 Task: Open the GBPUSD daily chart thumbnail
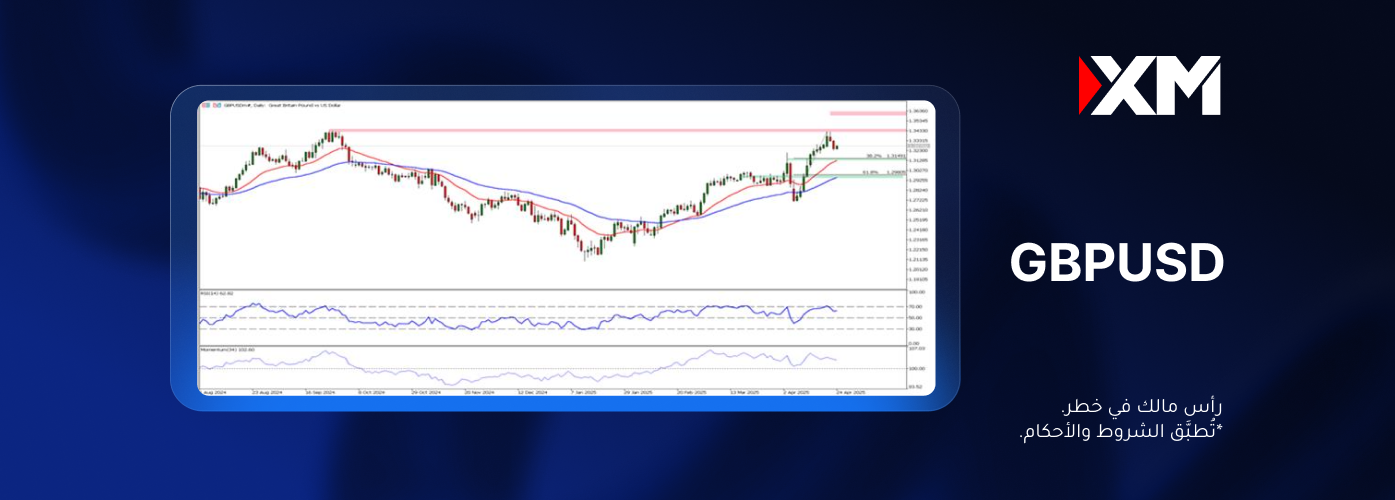(x=565, y=248)
